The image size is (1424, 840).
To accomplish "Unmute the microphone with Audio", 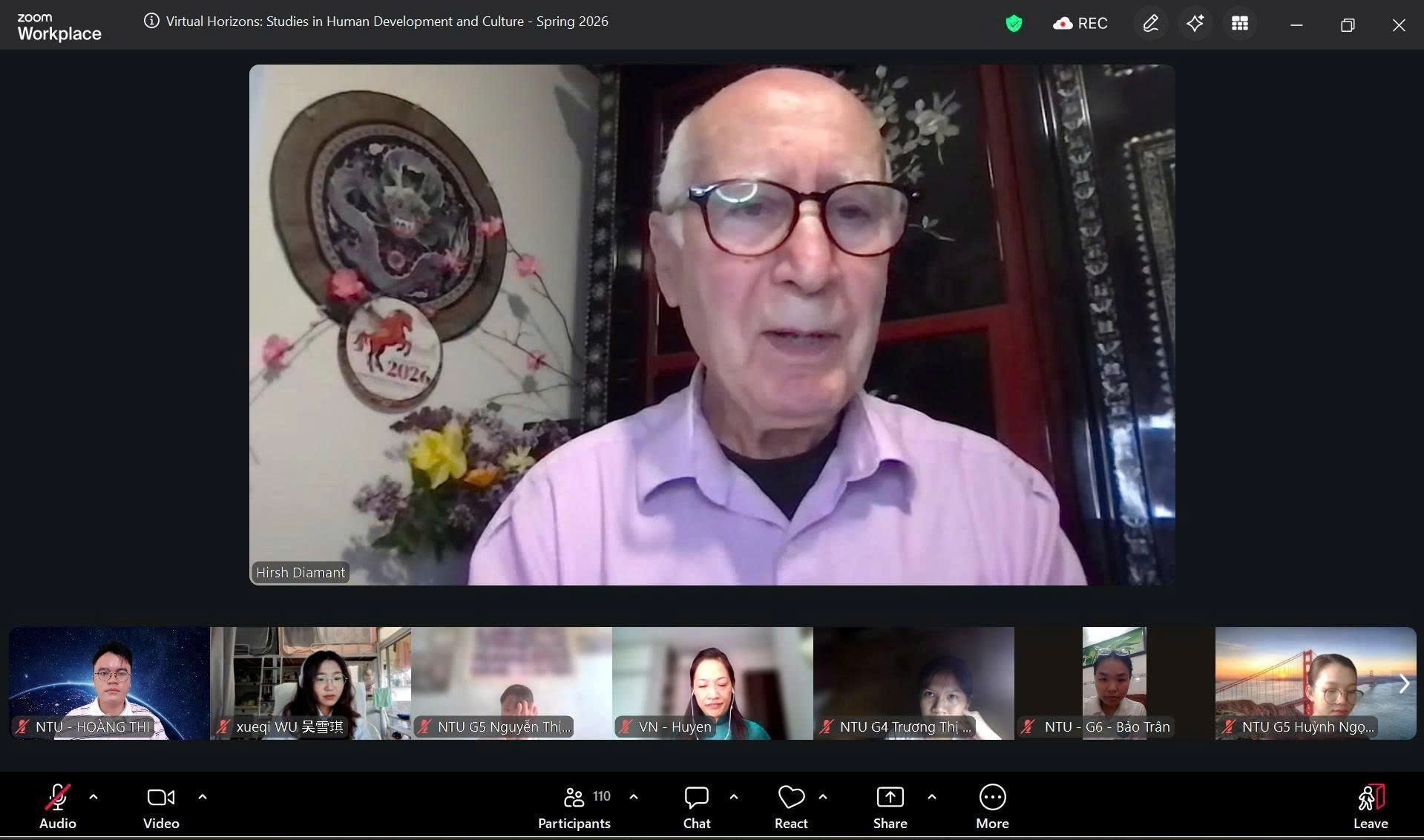I will coord(57,806).
